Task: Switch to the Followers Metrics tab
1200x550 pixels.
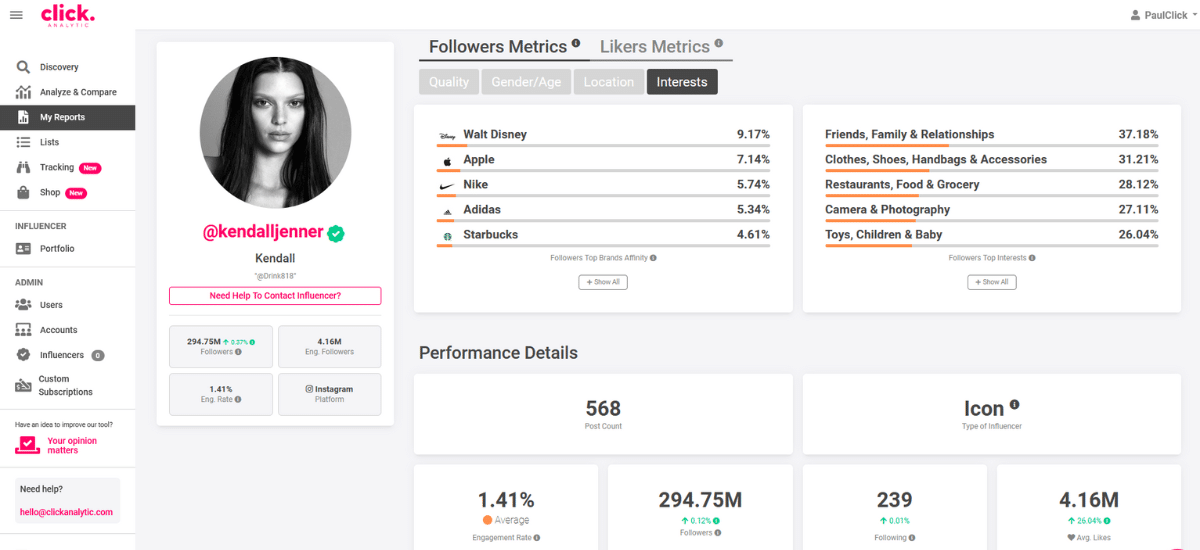Action: (x=498, y=47)
